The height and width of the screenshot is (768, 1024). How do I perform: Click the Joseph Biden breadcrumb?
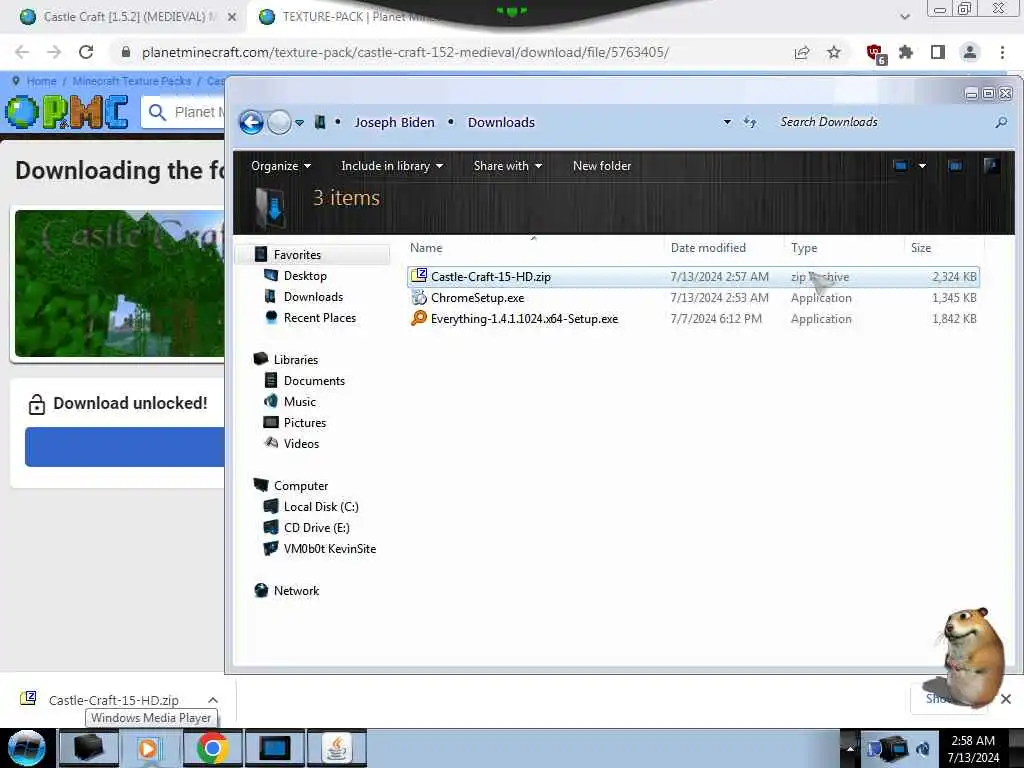tap(394, 123)
